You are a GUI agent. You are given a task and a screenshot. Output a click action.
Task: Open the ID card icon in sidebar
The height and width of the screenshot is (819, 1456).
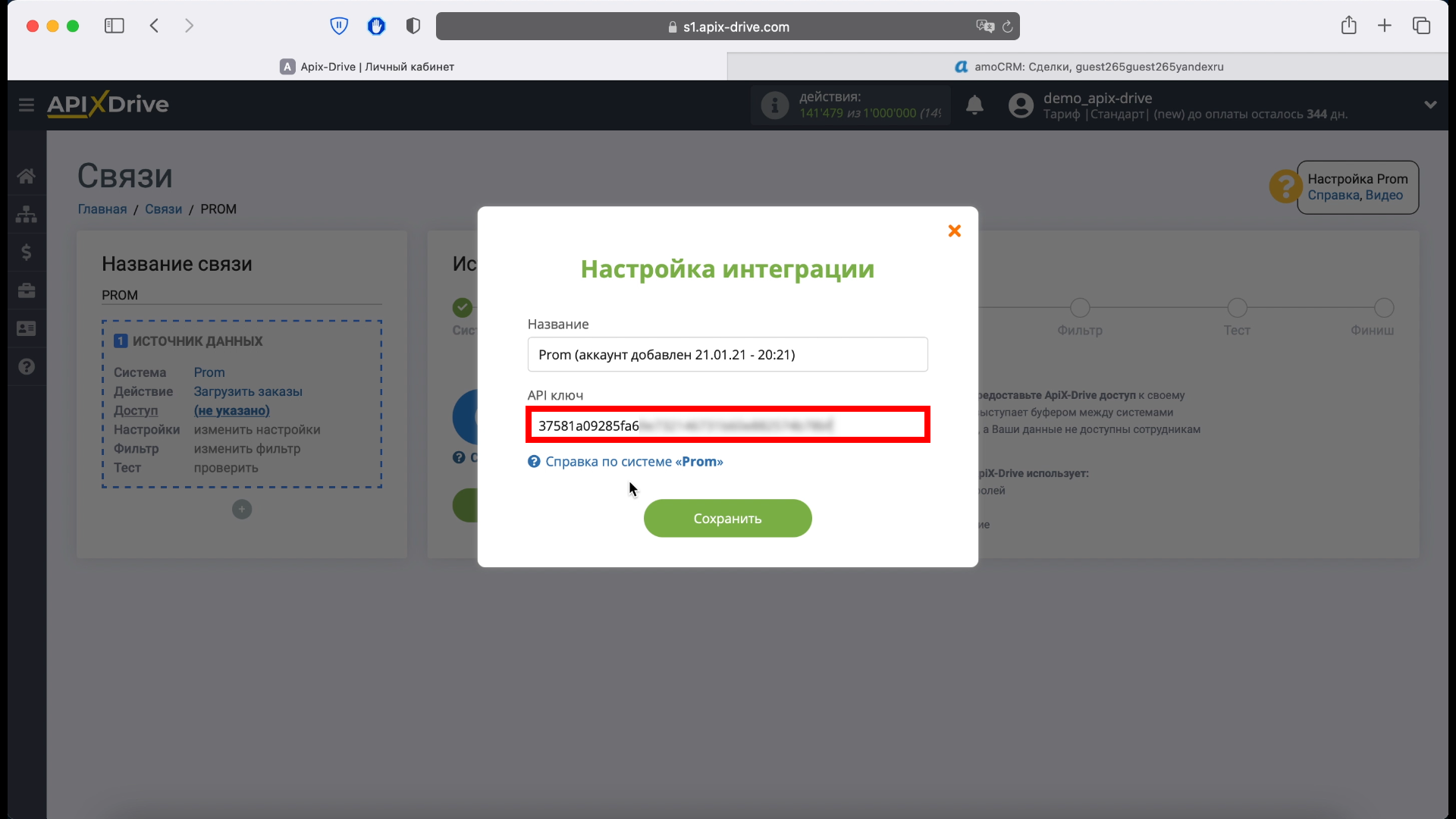point(27,328)
